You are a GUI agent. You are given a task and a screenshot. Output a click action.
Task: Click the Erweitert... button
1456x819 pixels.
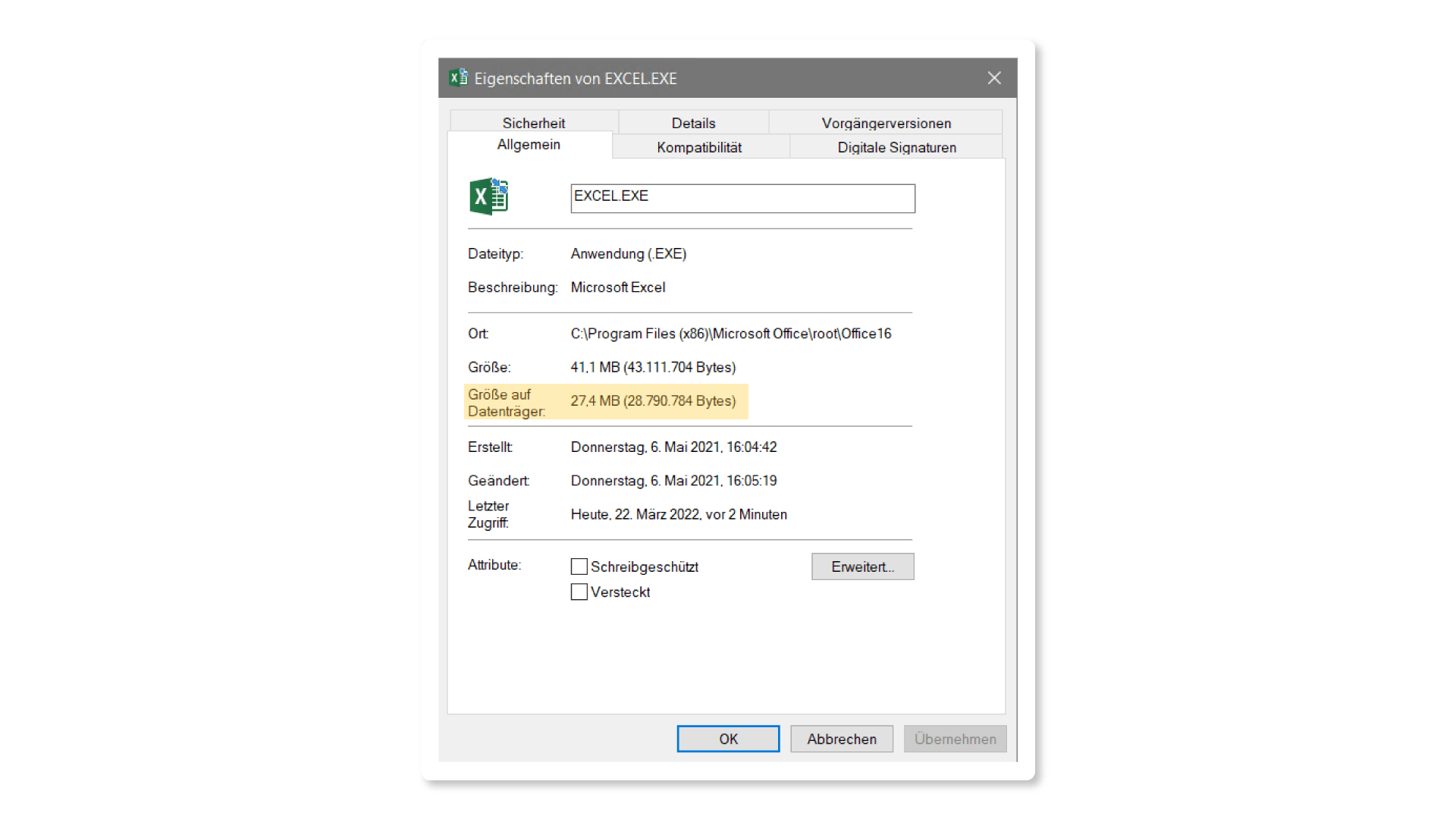click(863, 566)
